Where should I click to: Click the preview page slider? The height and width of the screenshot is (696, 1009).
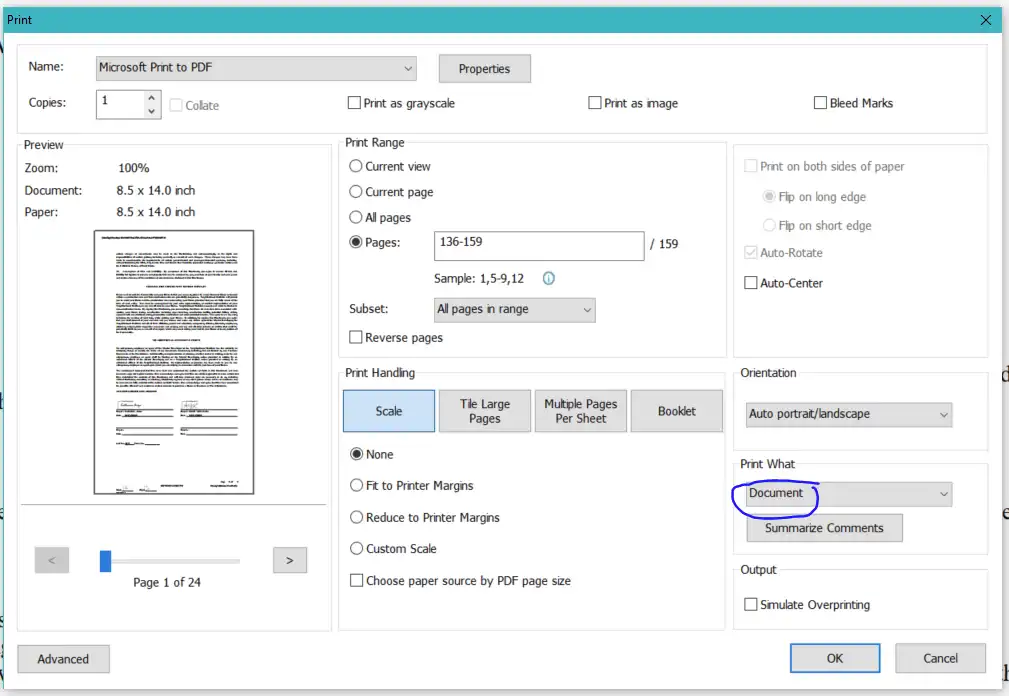point(104,560)
